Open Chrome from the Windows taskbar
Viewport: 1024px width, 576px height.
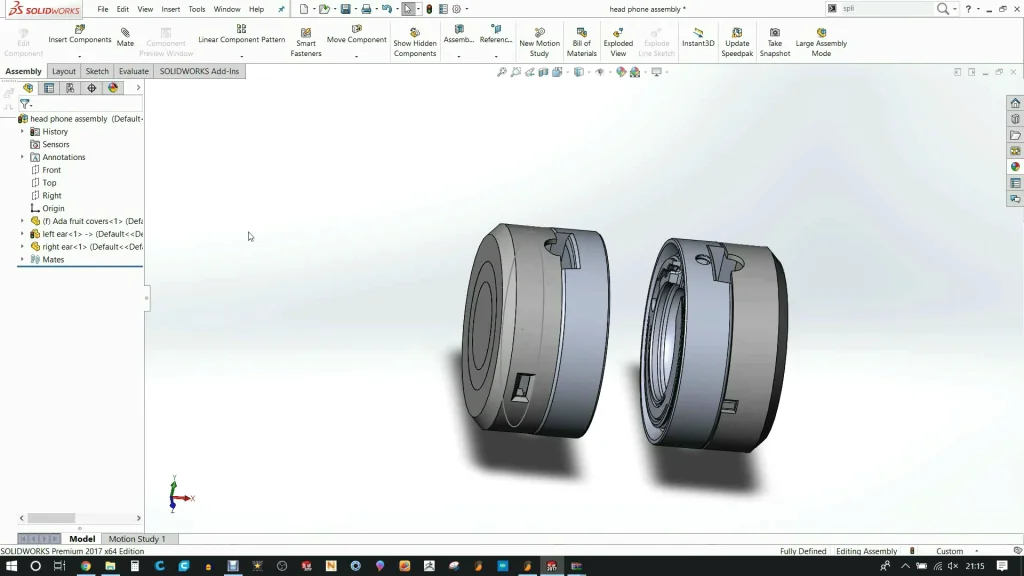[x=85, y=566]
